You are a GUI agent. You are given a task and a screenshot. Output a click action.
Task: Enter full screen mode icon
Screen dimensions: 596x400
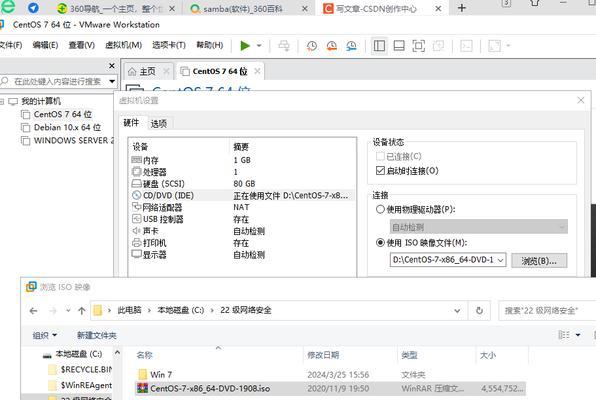click(418, 46)
